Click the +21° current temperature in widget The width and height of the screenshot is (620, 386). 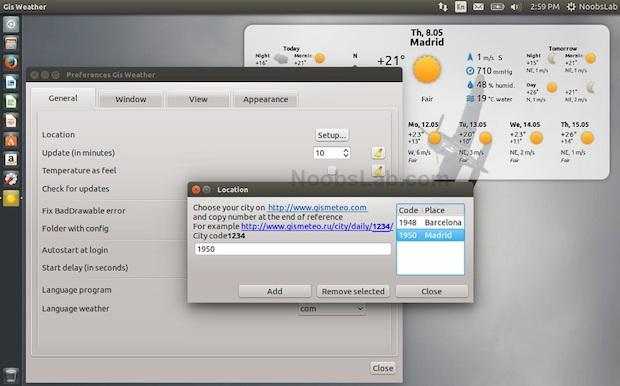tap(391, 61)
